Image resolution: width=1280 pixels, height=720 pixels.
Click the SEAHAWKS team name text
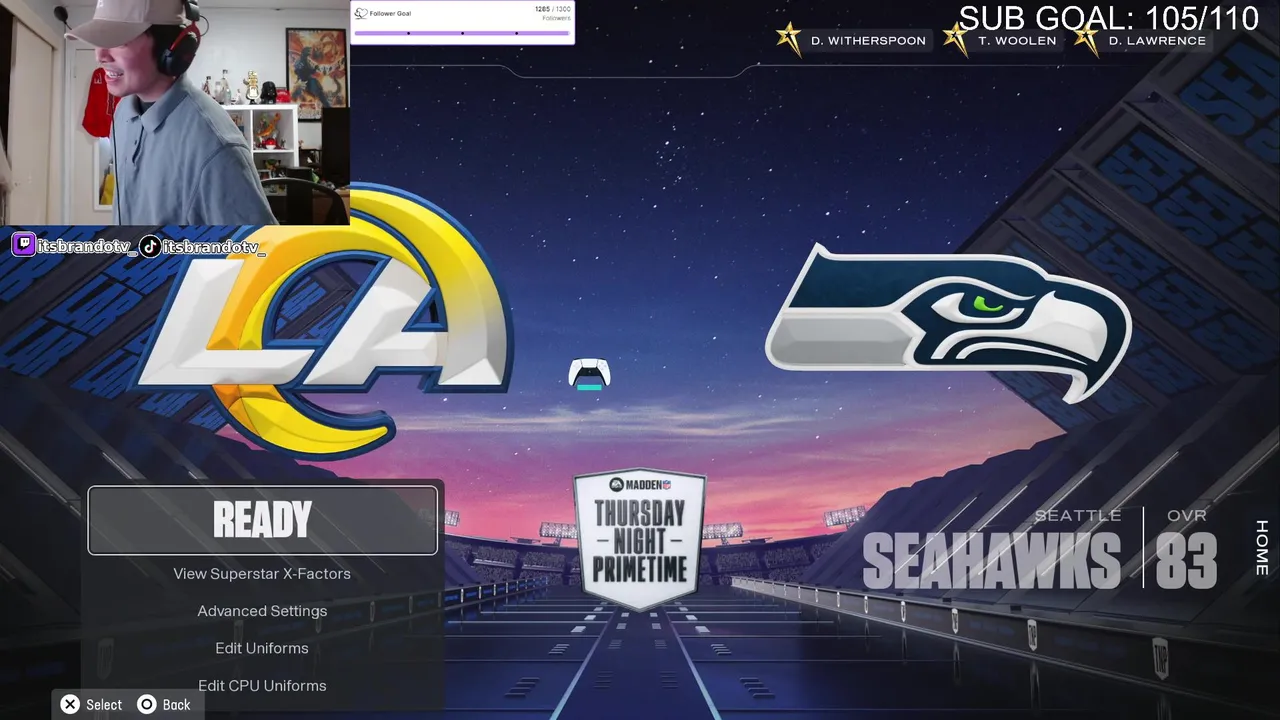pyautogui.click(x=992, y=560)
